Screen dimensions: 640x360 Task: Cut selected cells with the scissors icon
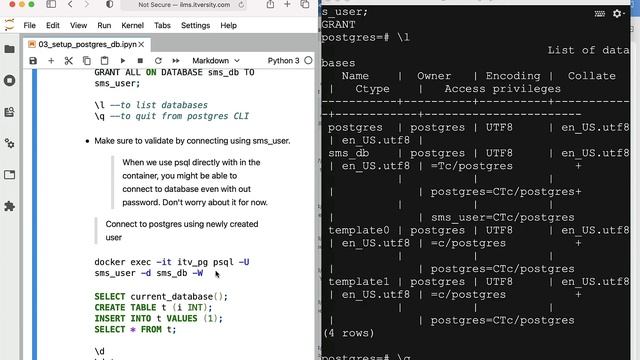tap(69, 61)
